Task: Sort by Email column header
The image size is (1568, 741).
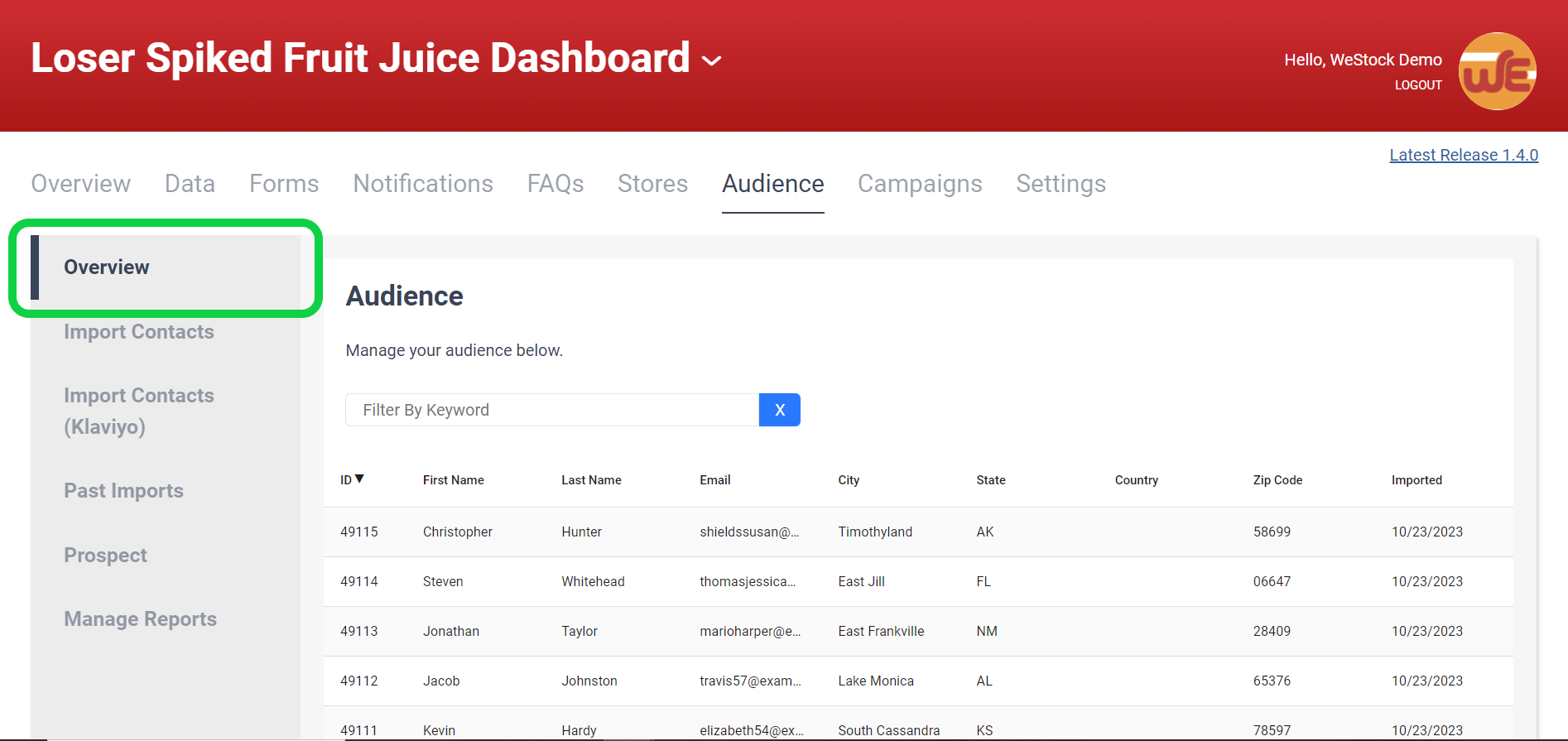Action: click(x=715, y=480)
